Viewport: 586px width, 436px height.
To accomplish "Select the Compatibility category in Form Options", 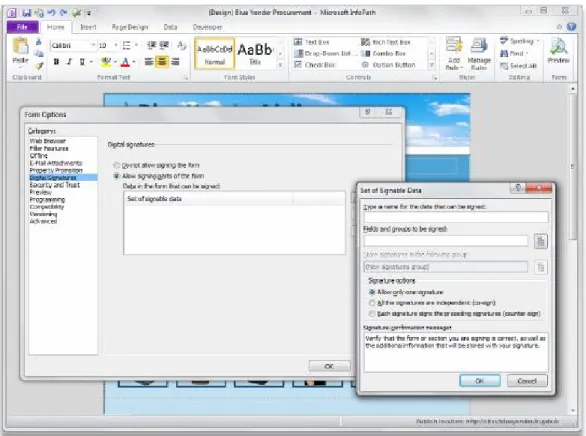I will click(x=47, y=207).
